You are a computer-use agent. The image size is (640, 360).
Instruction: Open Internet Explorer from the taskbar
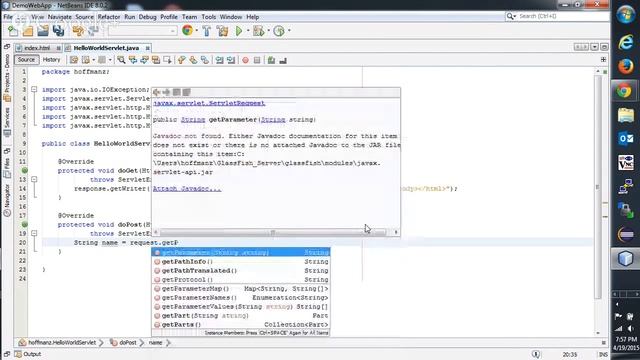(625, 42)
